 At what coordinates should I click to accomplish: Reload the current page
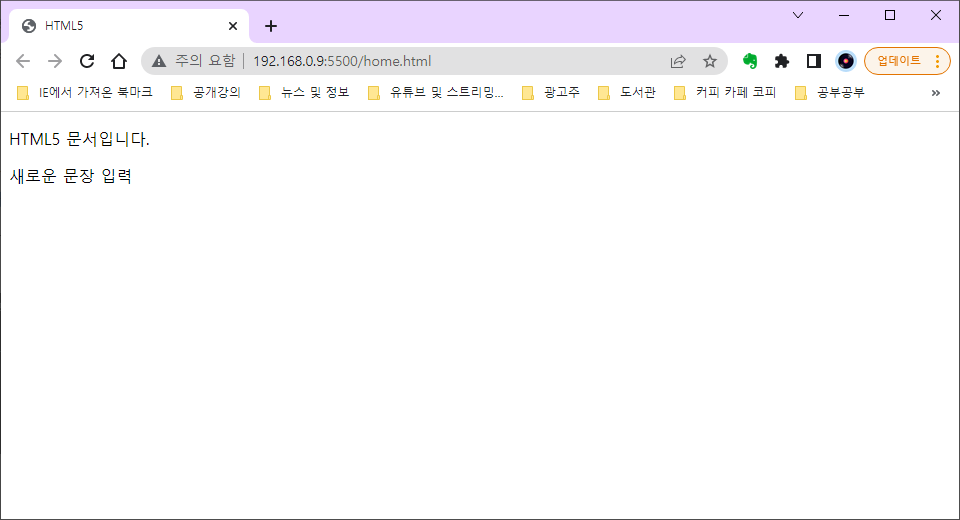coord(87,61)
